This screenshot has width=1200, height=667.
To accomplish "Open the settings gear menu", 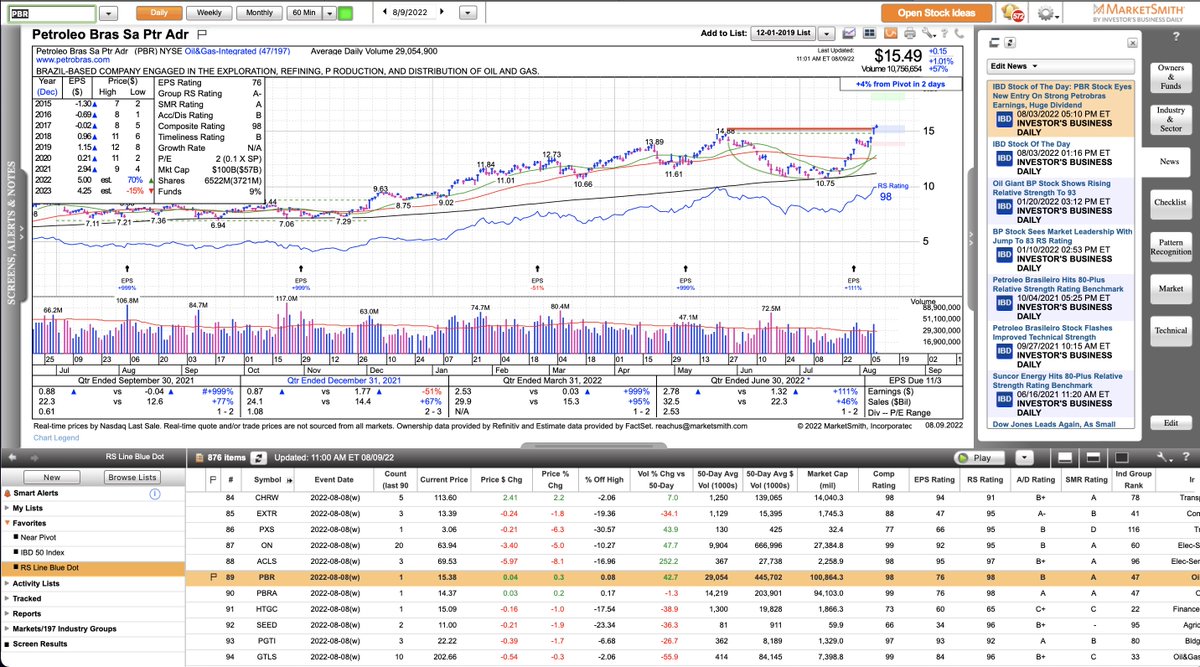I will pos(1047,14).
